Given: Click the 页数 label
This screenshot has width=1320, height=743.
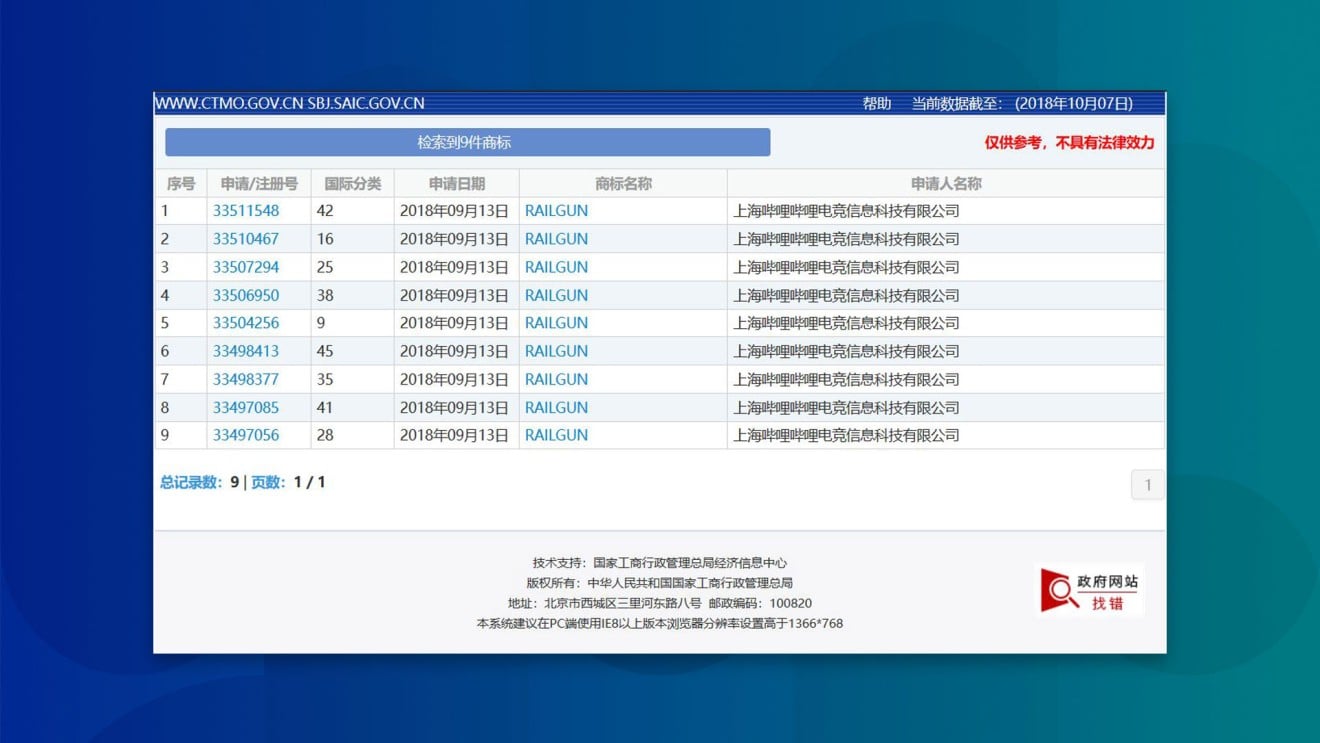Looking at the screenshot, I should tap(267, 482).
